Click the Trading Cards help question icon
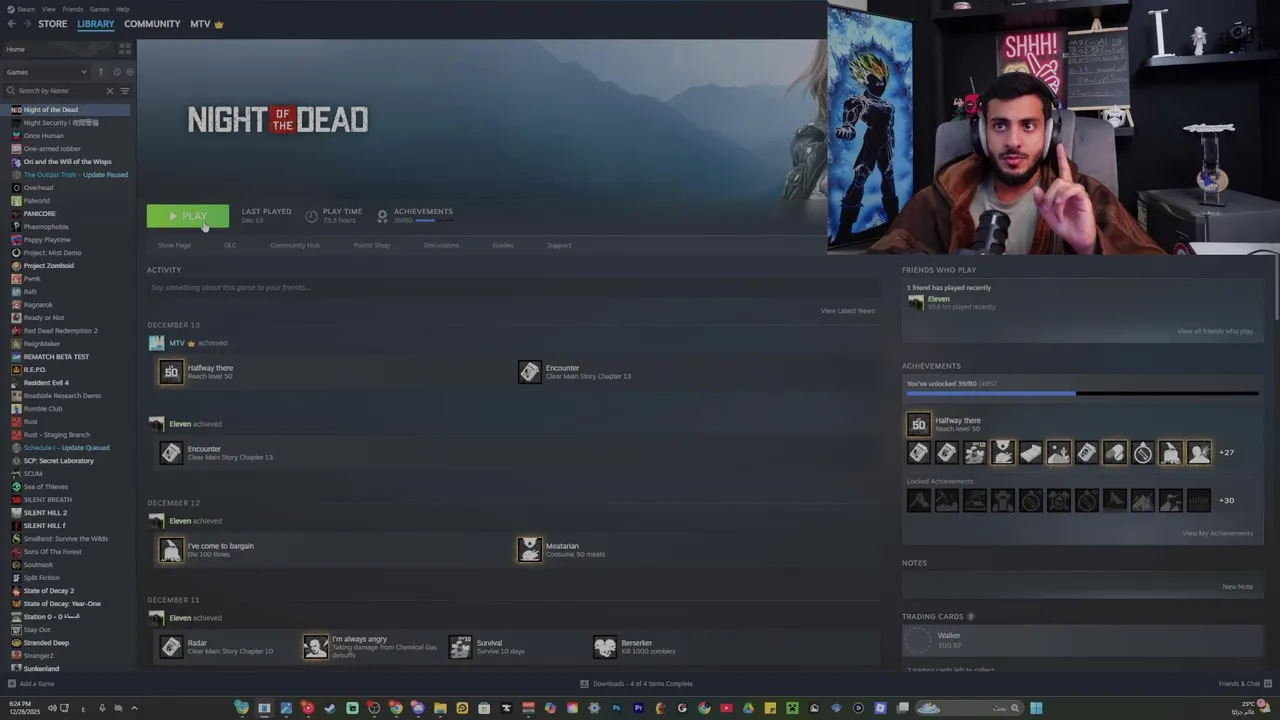 pos(970,617)
